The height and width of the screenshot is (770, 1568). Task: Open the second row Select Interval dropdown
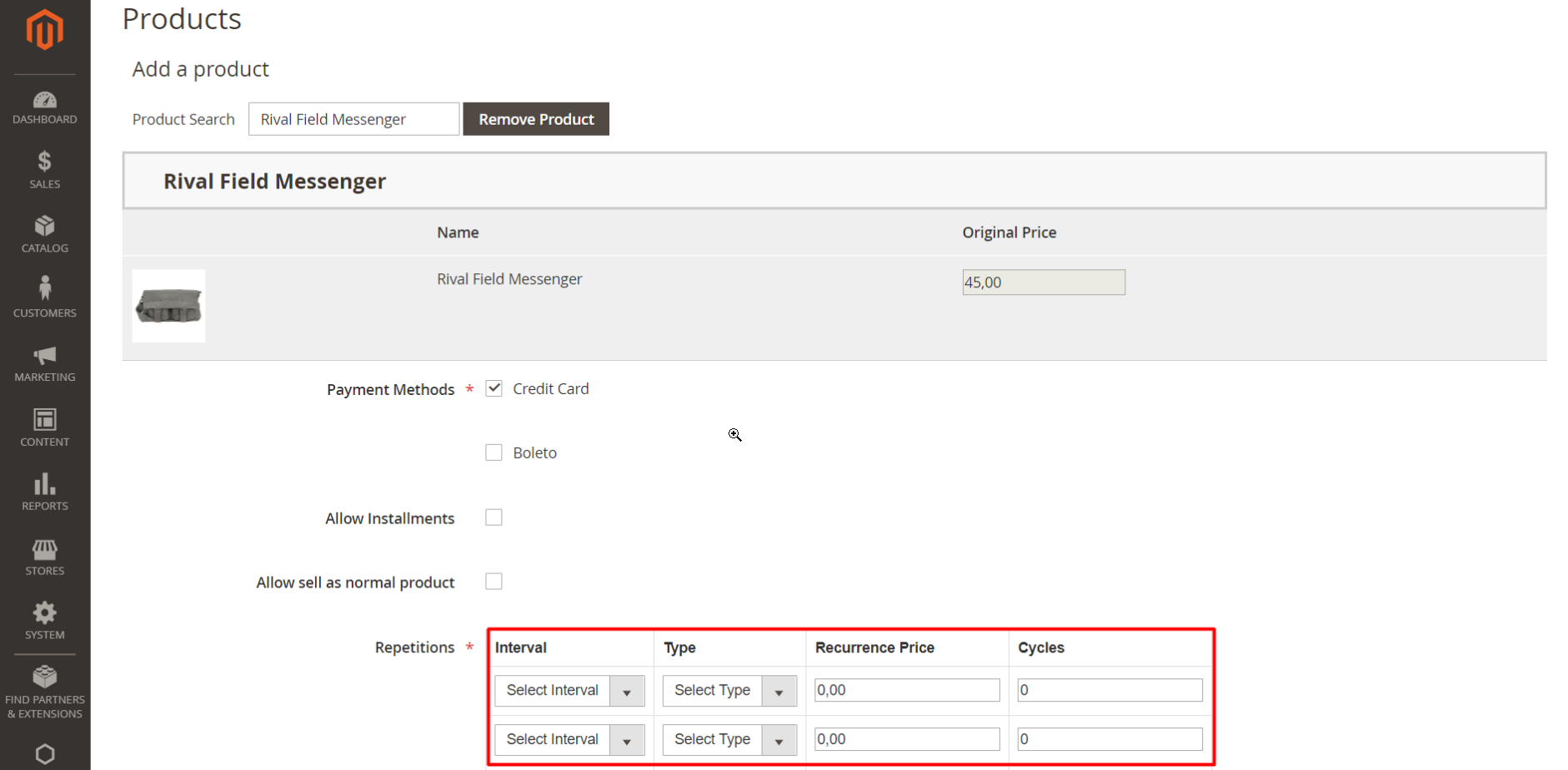coord(569,740)
